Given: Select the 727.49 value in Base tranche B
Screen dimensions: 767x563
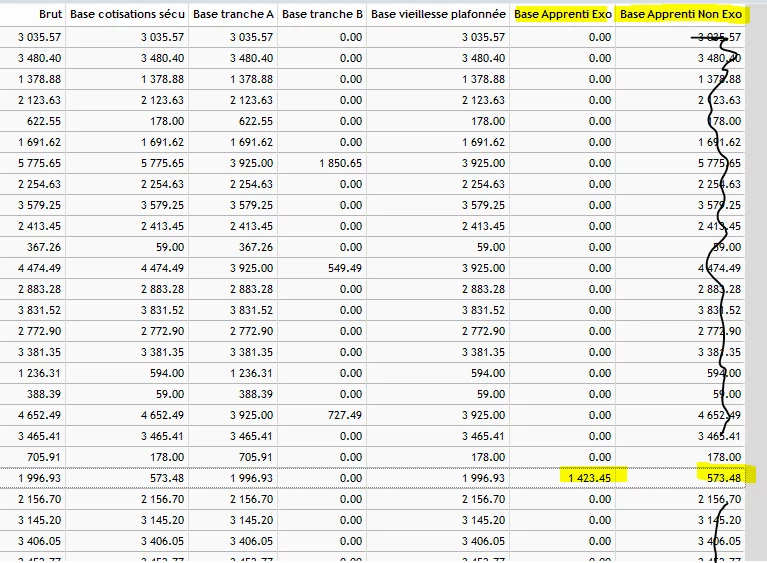Looking at the screenshot, I should pos(345,415).
